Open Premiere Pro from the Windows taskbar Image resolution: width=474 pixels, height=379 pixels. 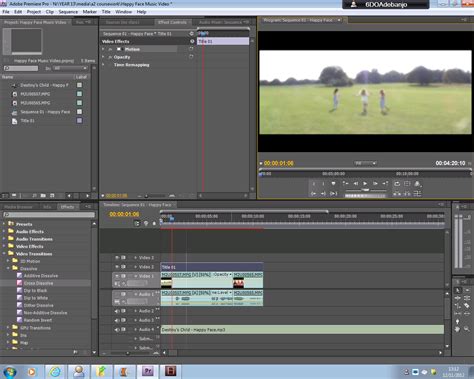click(x=147, y=371)
